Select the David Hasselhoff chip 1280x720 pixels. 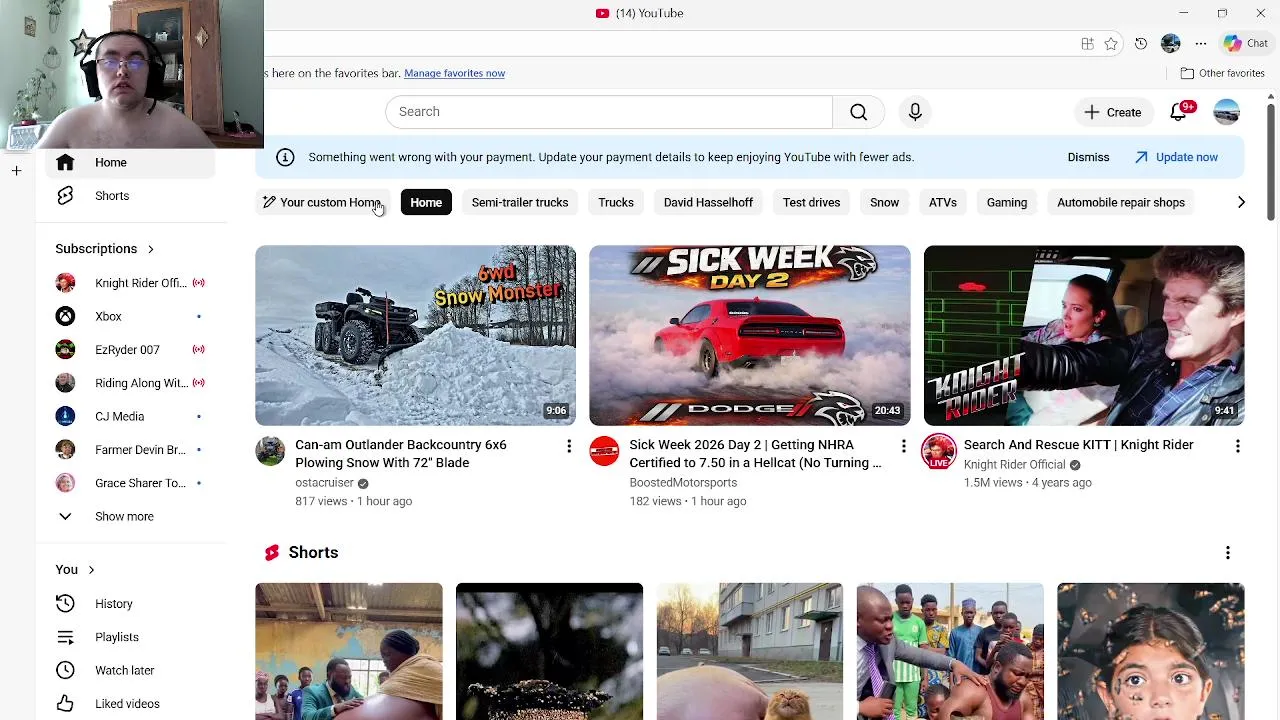(708, 203)
